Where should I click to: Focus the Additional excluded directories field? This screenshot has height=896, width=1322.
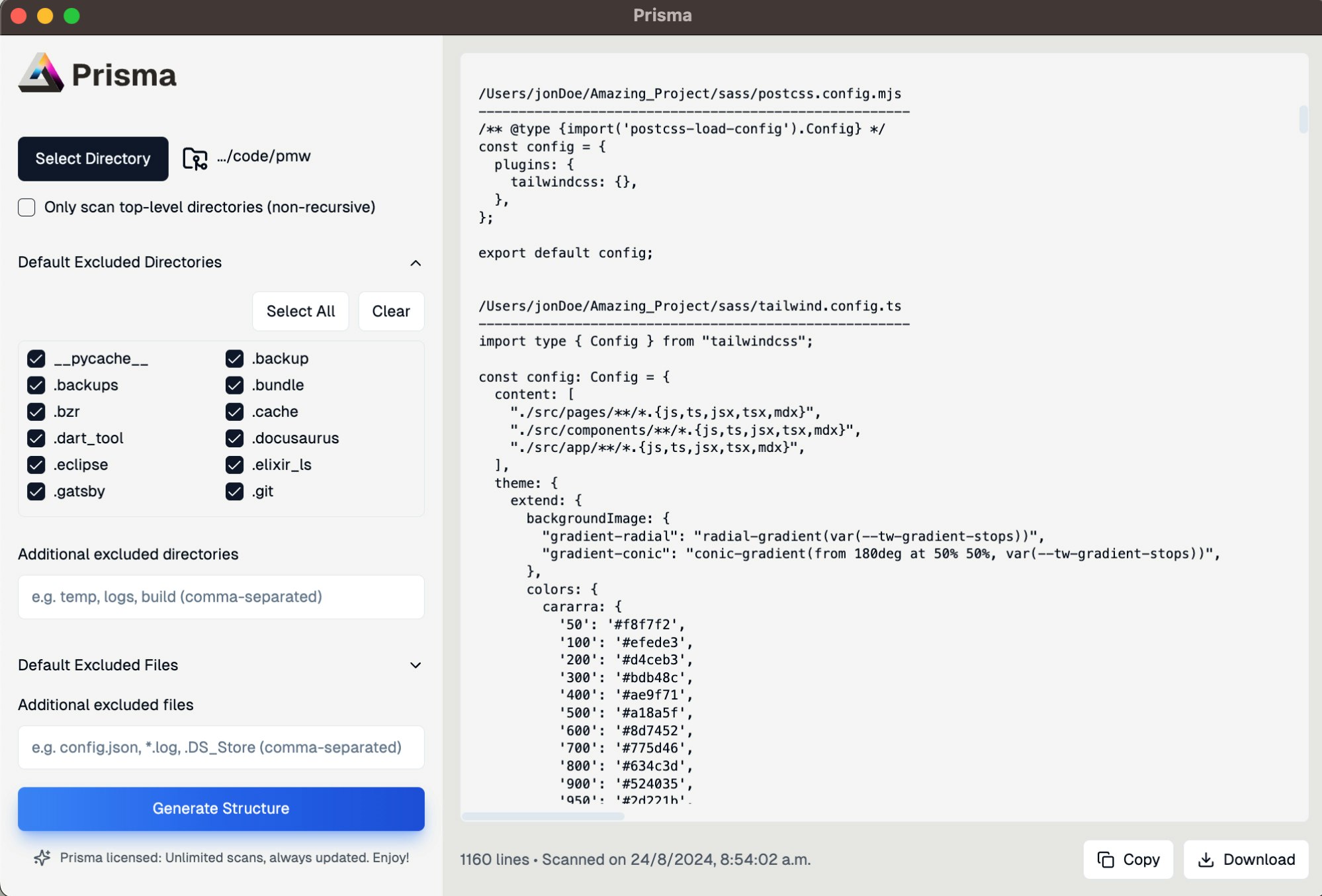pos(221,597)
